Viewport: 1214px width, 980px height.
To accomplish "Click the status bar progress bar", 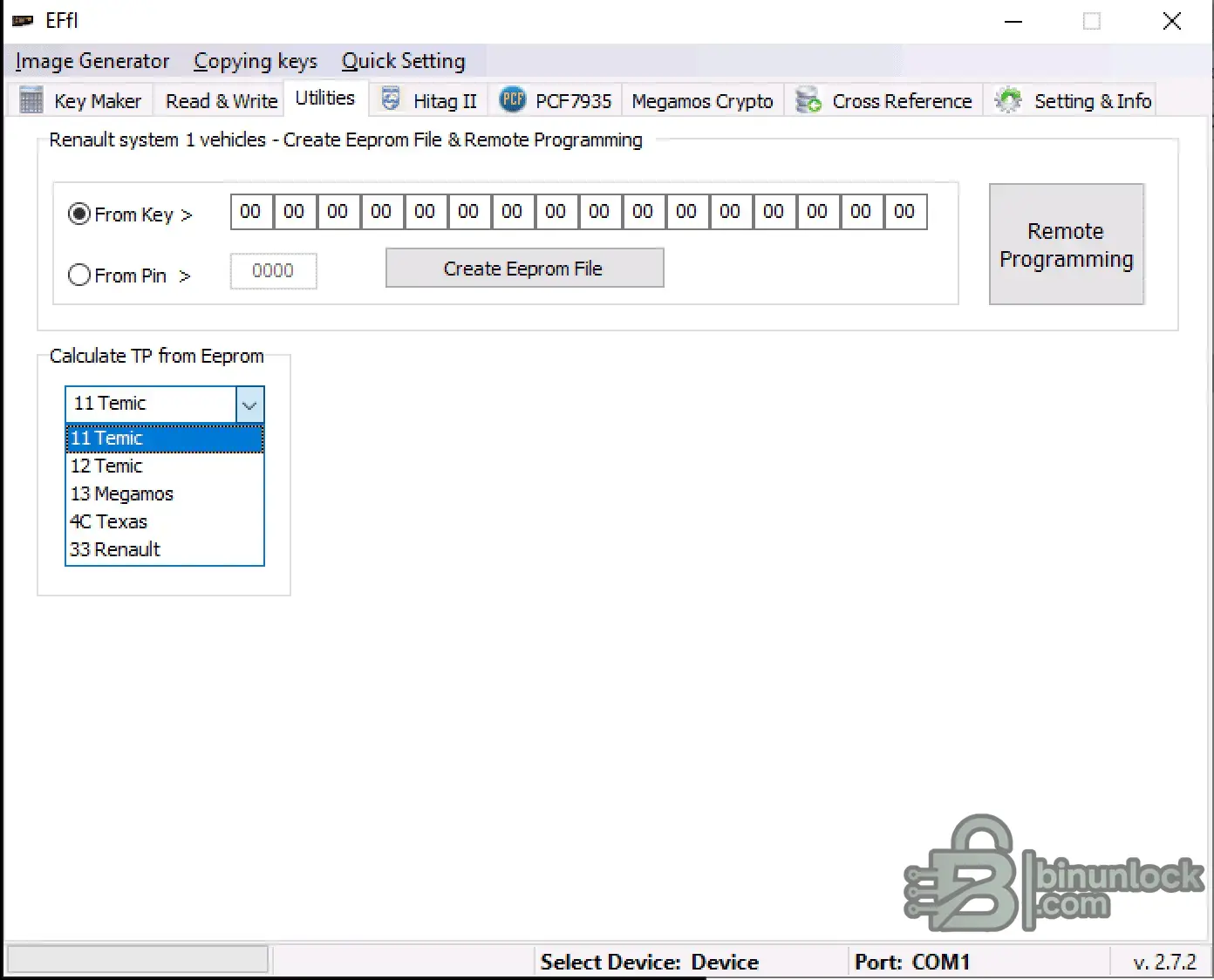I will tap(138, 959).
